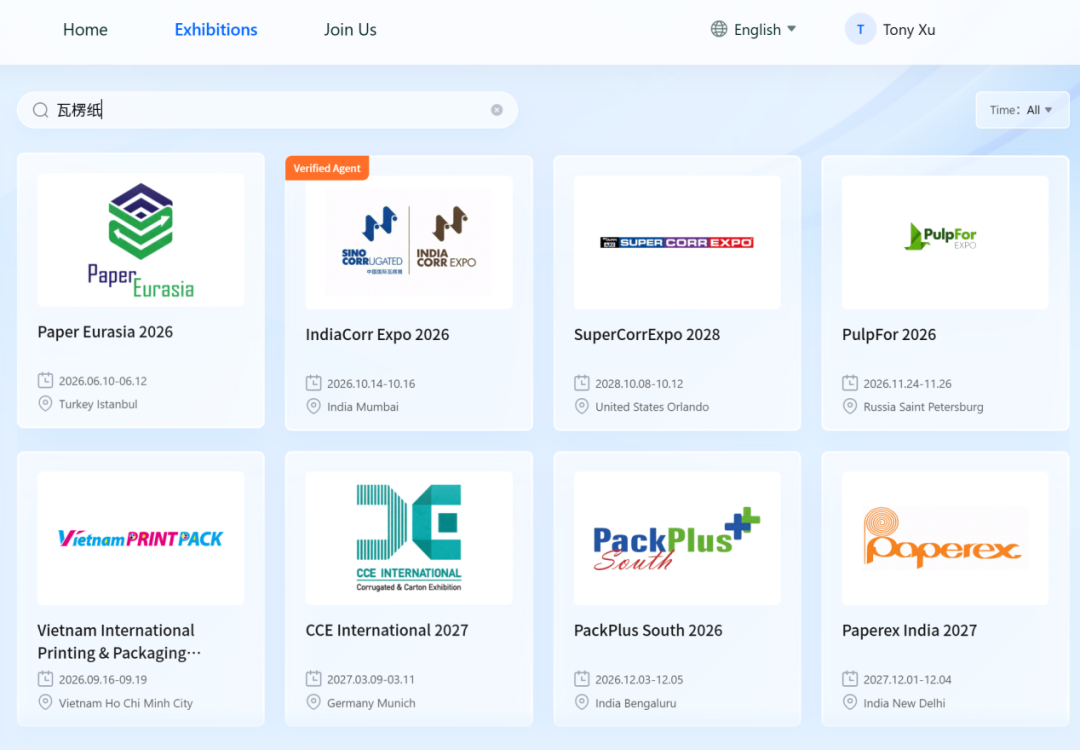Open IndiaCorr Expo 2026 title link
The width and height of the screenshot is (1080, 750).
click(x=377, y=335)
